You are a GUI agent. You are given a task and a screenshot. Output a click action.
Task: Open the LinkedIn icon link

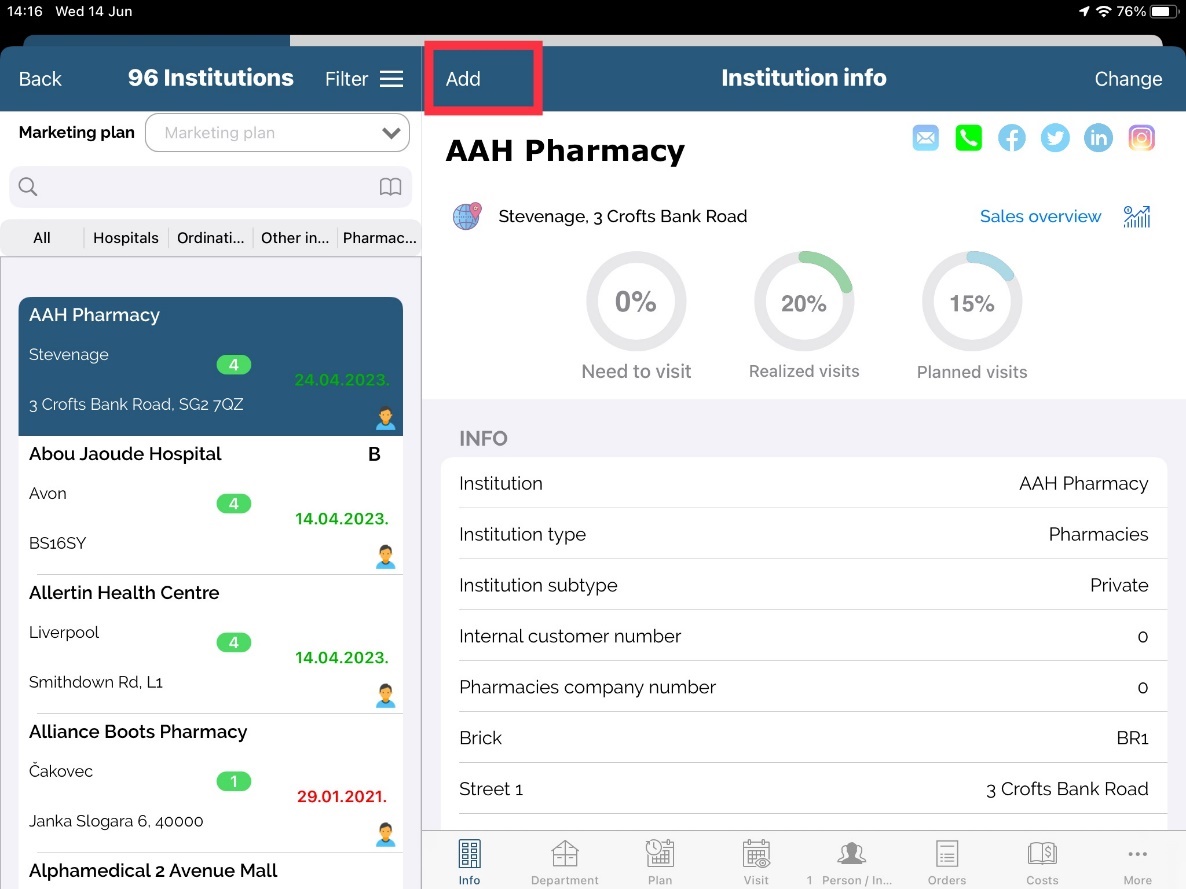point(1098,138)
